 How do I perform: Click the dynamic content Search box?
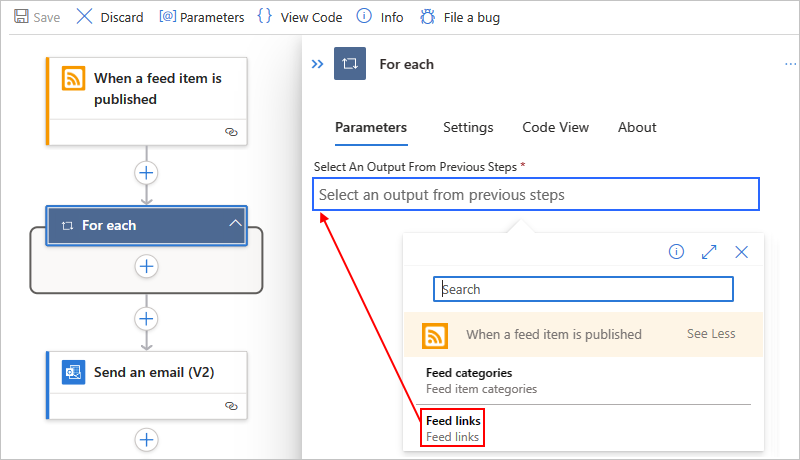583,289
